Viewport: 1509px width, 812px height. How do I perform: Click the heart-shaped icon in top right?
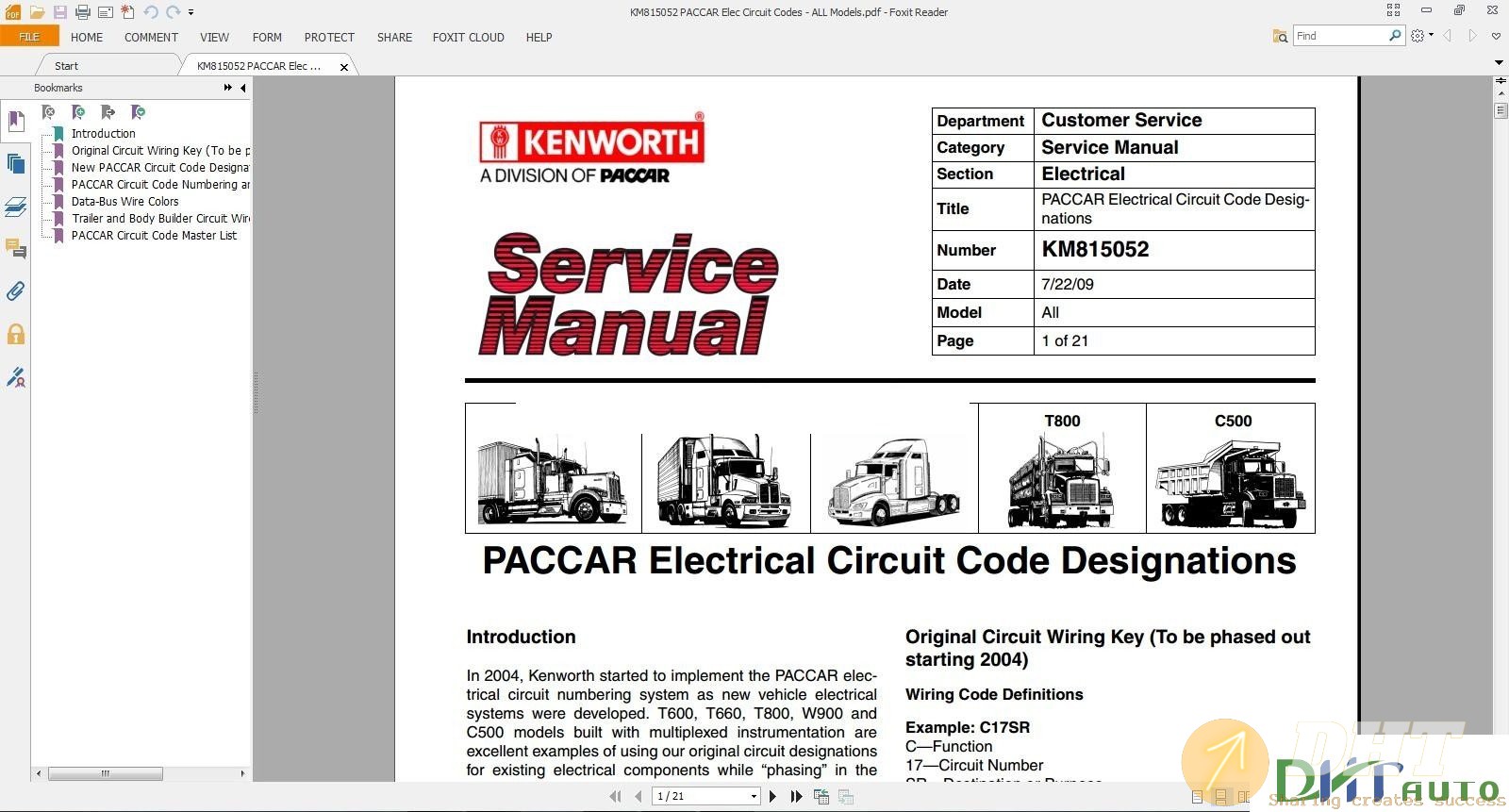tap(1496, 36)
